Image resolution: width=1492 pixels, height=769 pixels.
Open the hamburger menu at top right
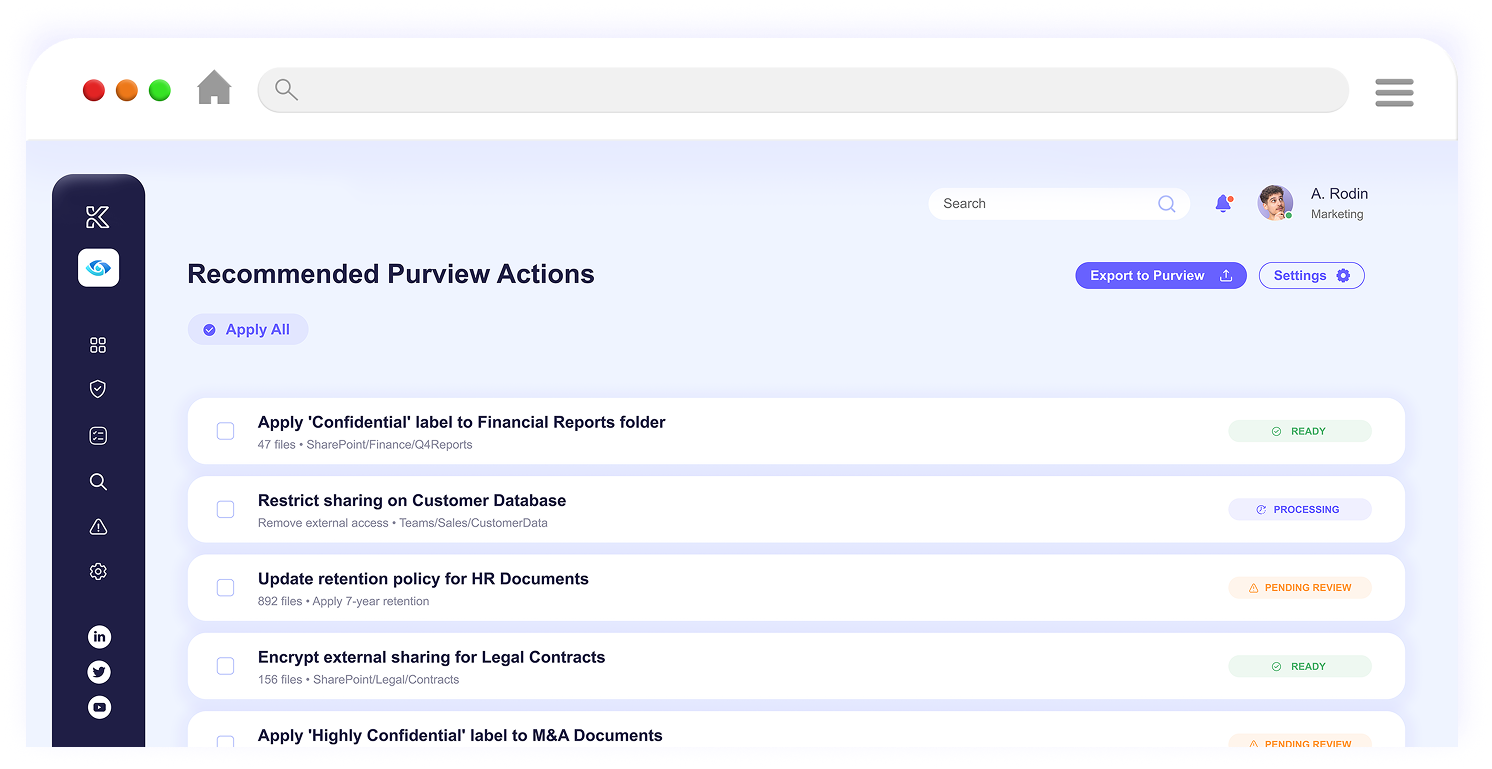(x=1393, y=92)
